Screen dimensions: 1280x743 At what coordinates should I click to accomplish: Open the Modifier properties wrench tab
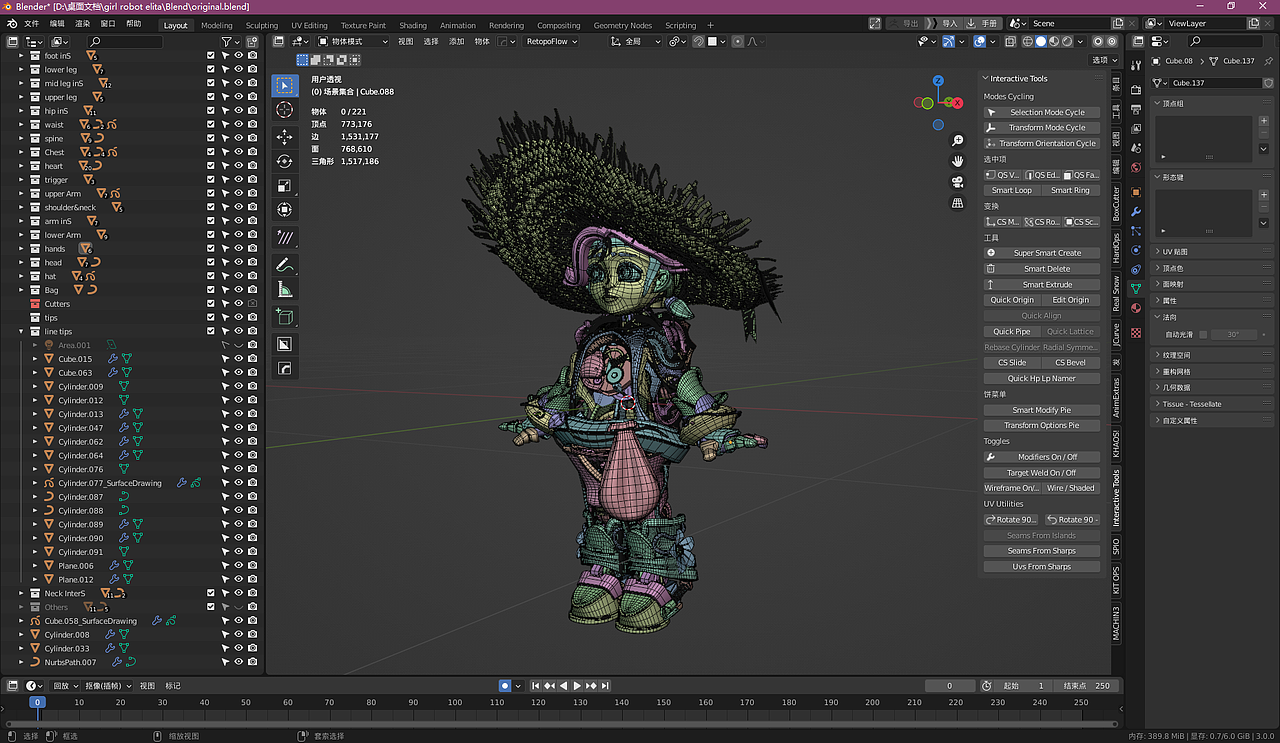point(1136,212)
